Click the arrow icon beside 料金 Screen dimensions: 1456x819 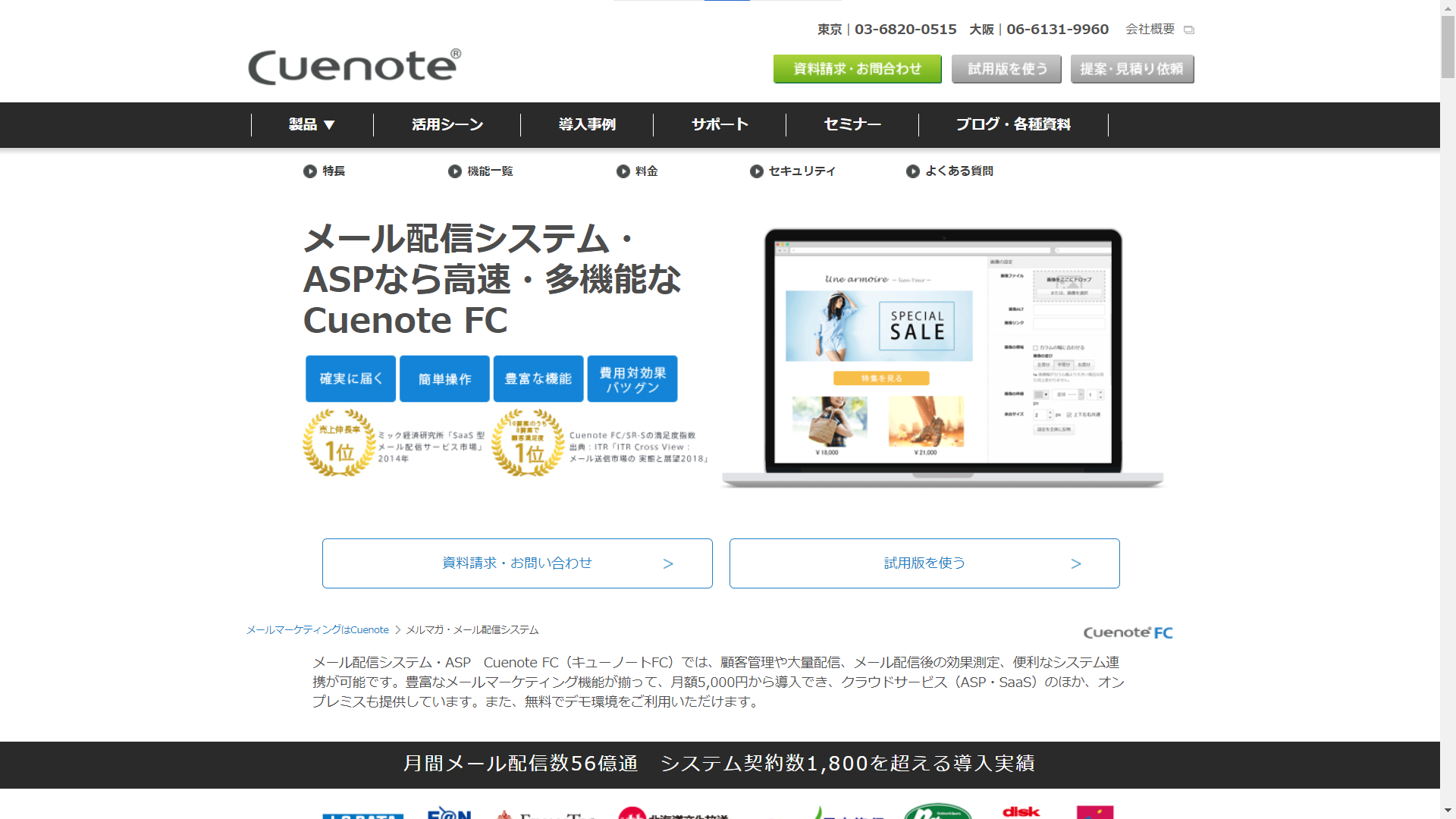point(623,171)
